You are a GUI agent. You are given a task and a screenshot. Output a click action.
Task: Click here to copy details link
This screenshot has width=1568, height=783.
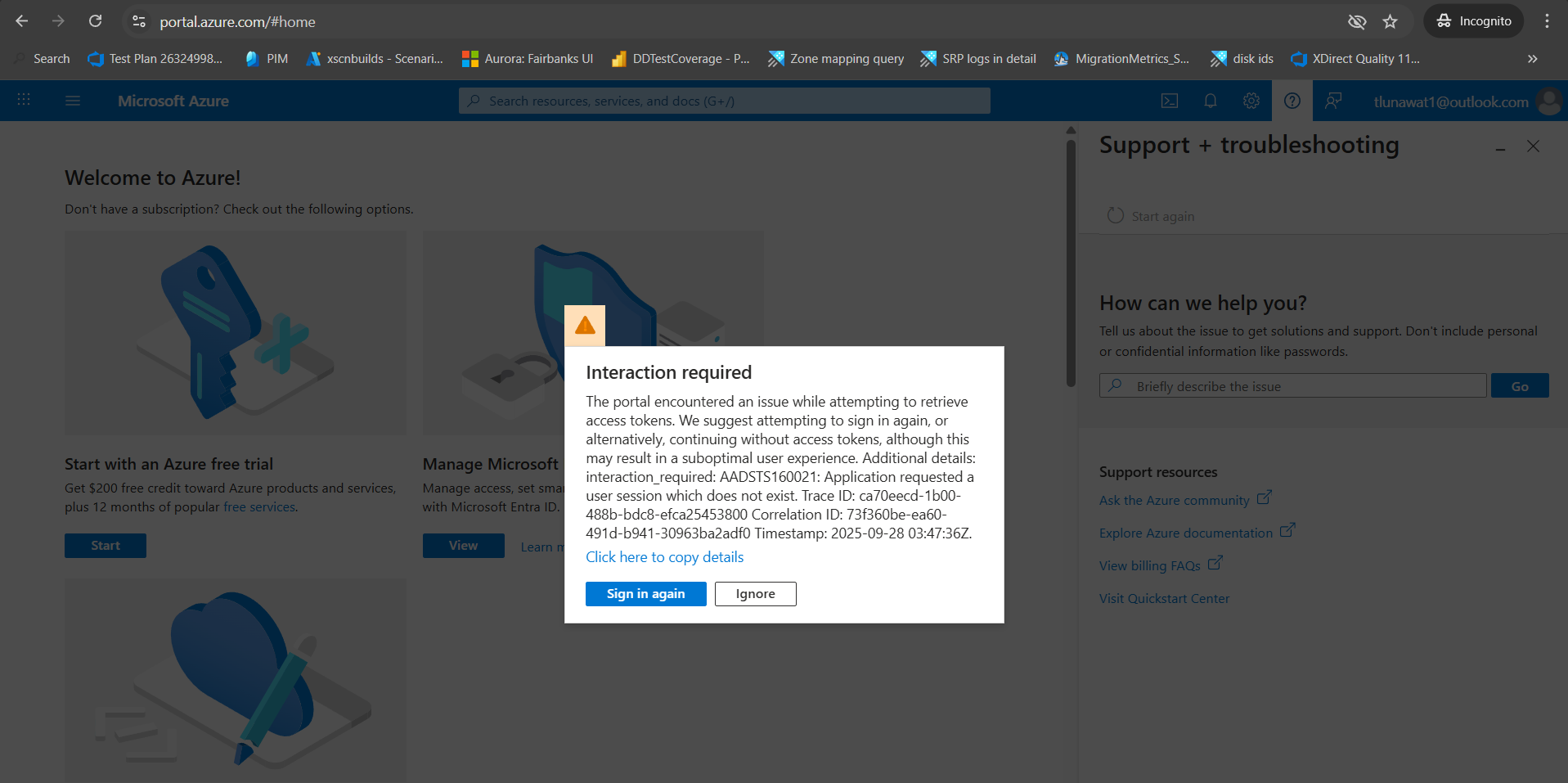click(x=664, y=557)
